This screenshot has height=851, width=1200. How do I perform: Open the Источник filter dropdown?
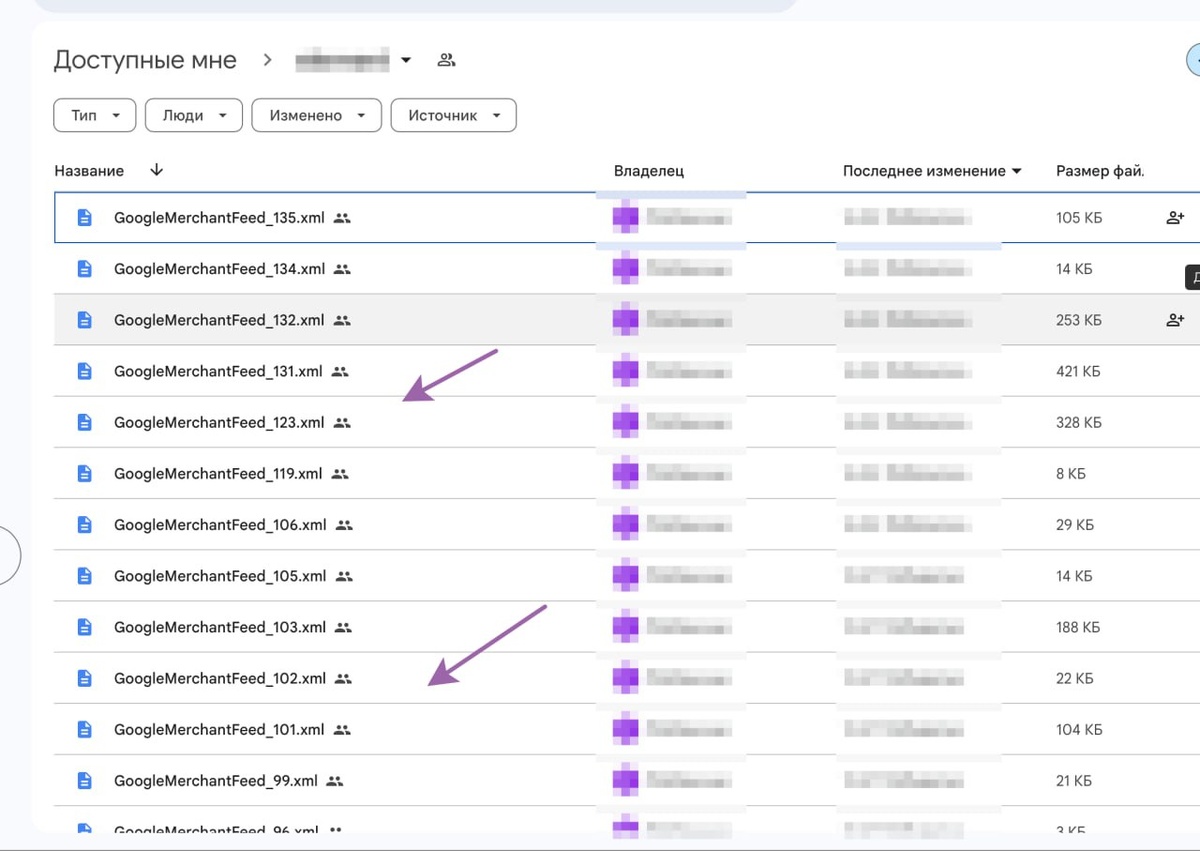tap(453, 115)
